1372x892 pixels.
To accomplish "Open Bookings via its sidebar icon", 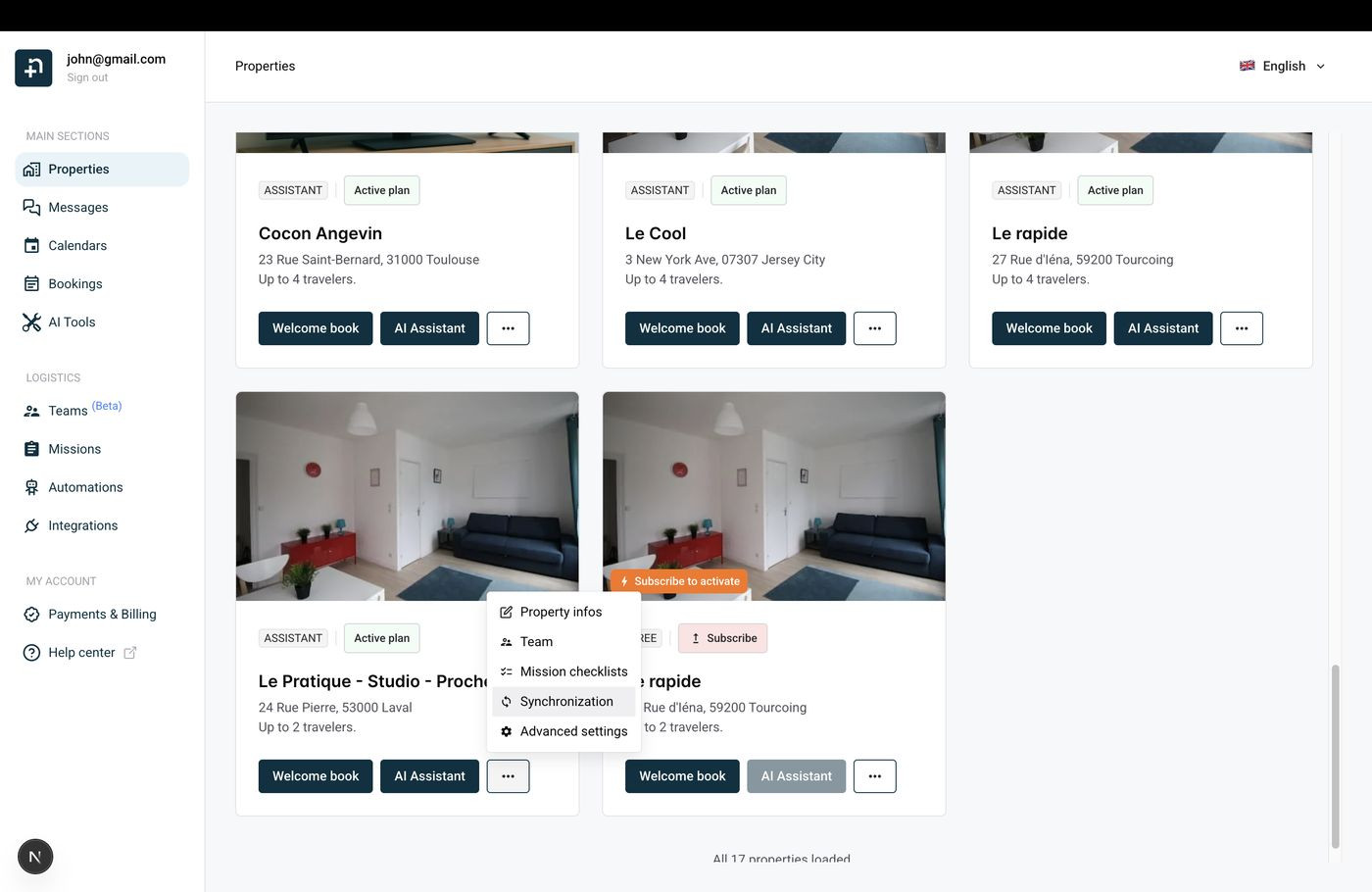I will click(x=31, y=283).
